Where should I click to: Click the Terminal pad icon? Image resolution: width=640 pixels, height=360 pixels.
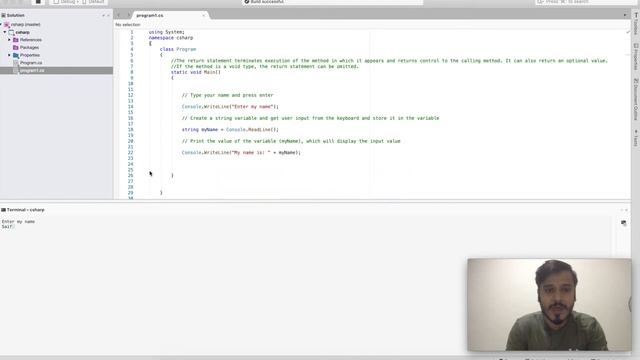[x=3, y=210]
